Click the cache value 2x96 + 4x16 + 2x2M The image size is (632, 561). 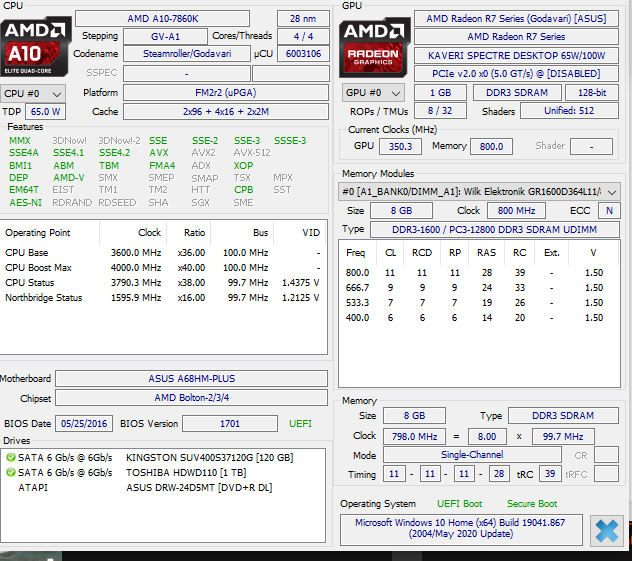pyautogui.click(x=226, y=112)
